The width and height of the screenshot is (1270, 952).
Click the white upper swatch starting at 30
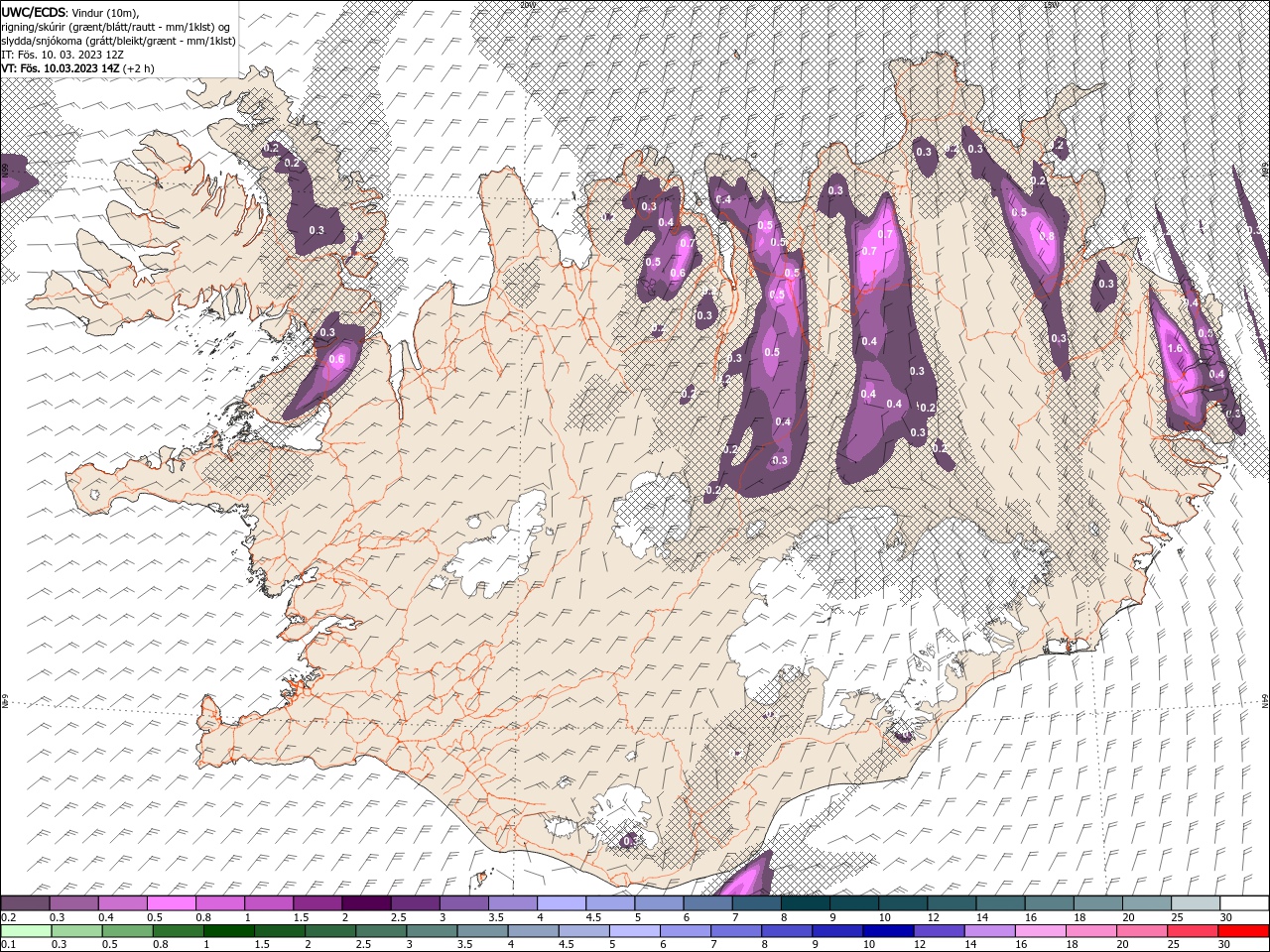tap(1243, 902)
